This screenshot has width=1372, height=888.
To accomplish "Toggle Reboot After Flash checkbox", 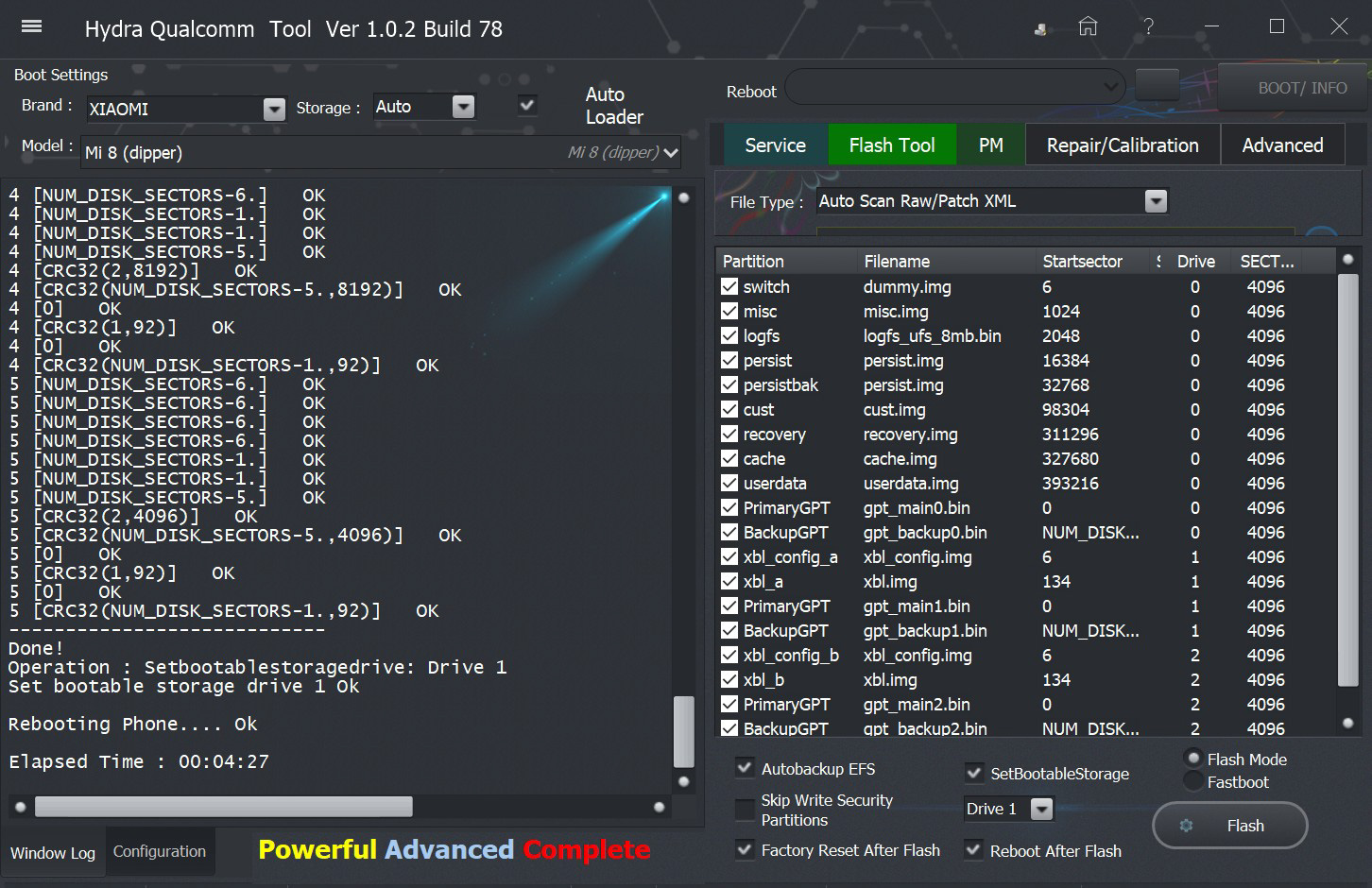I will pyautogui.click(x=973, y=849).
